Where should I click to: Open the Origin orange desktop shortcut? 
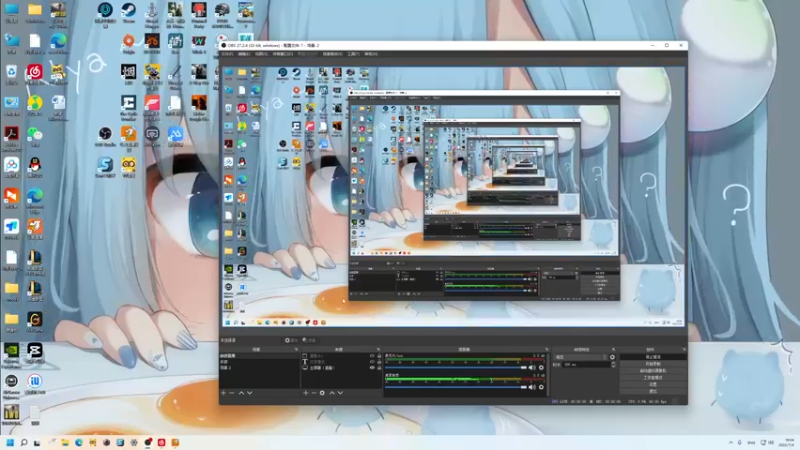click(129, 43)
